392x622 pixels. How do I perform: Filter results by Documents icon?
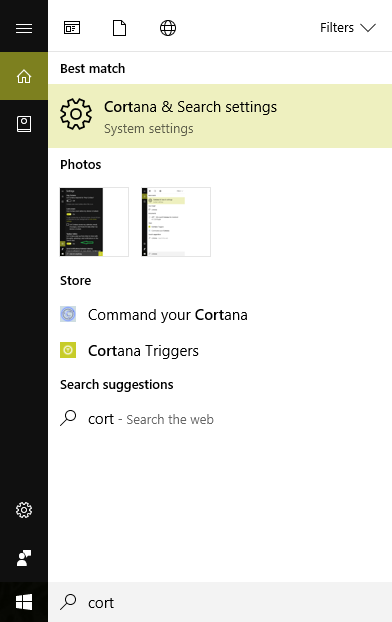point(119,28)
